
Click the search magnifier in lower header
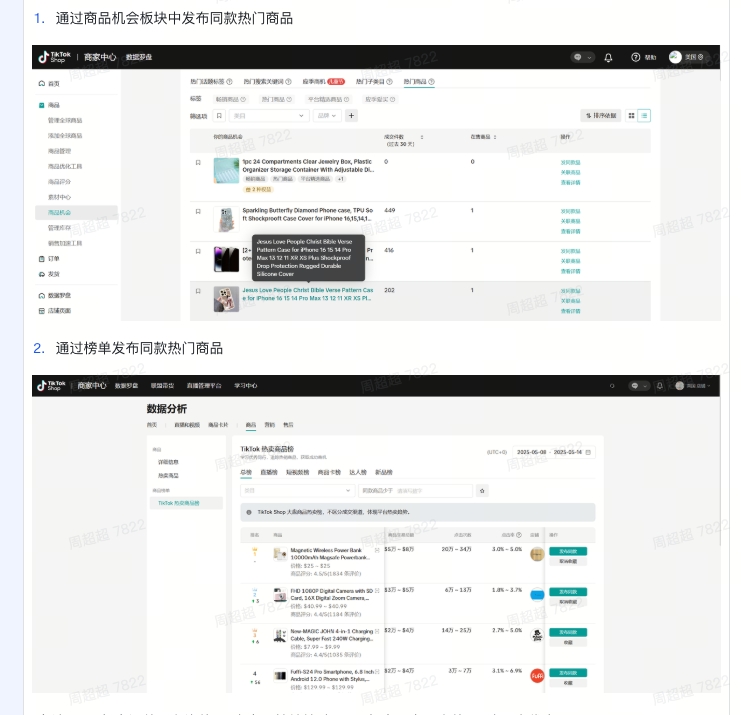pyautogui.click(x=612, y=385)
